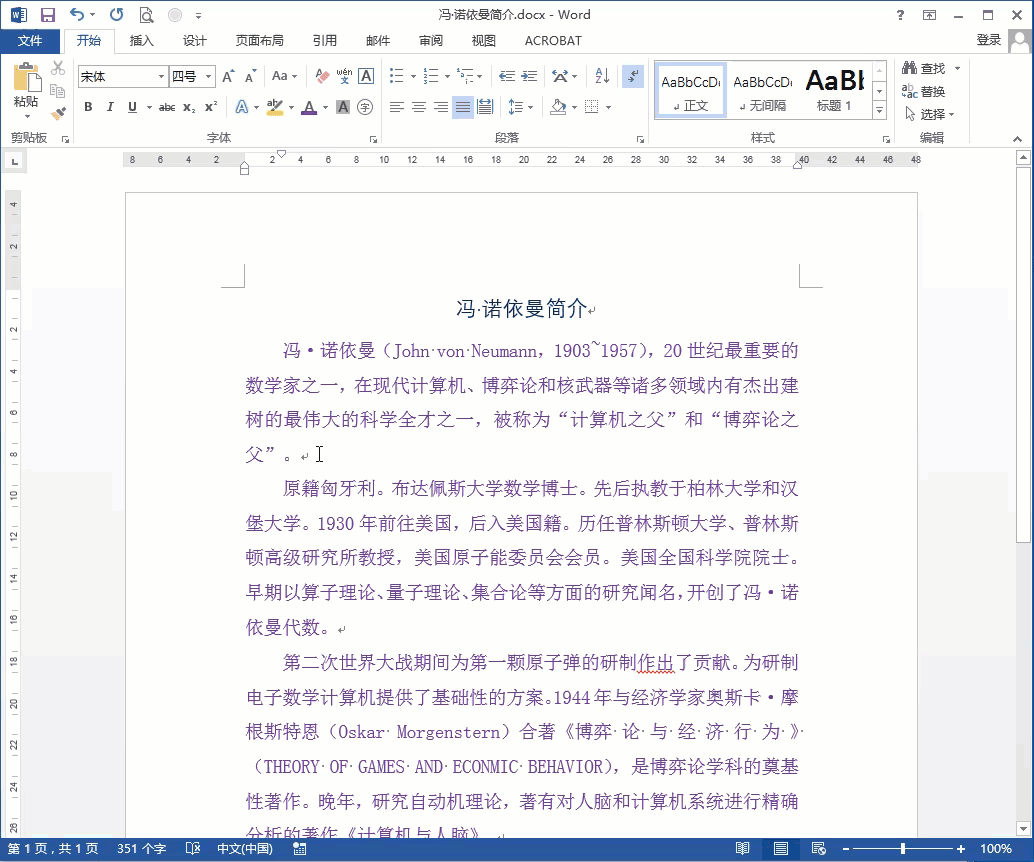Center align the paragraph
This screenshot has height=862, width=1034.
point(420,107)
